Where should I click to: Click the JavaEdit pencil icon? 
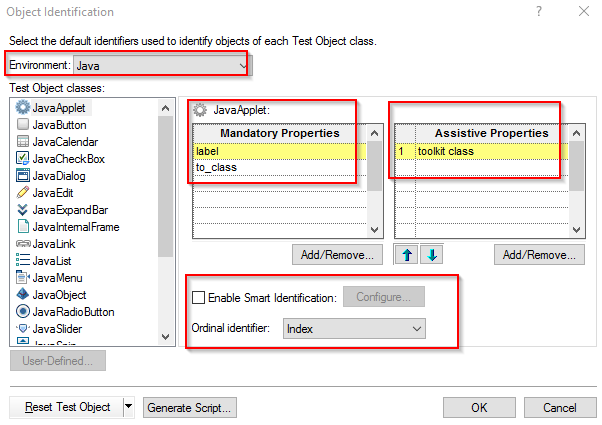[x=23, y=192]
